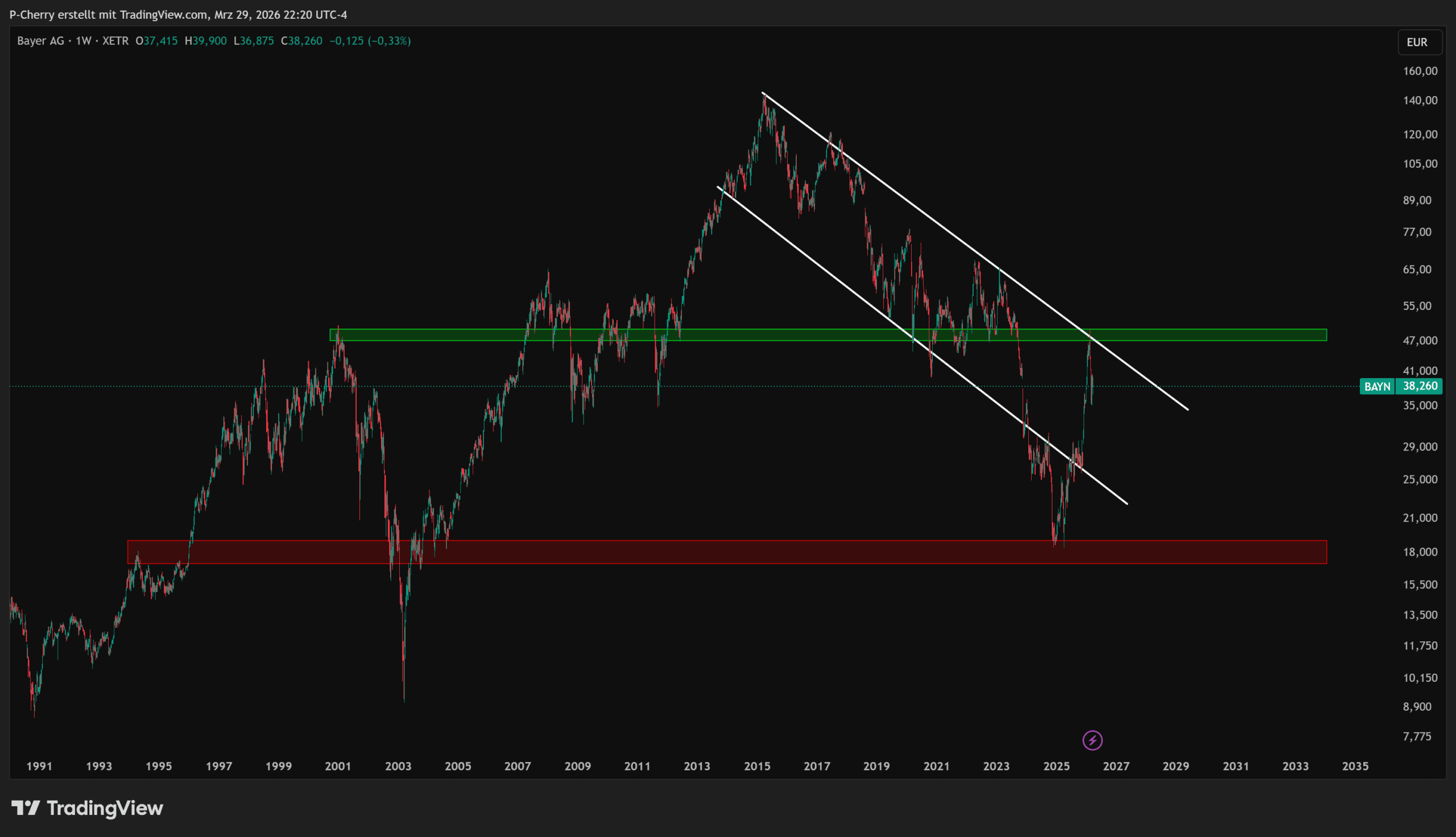Screen dimensions: 1456x837
Task: Click the 1991 label on time axis
Action: point(39,766)
